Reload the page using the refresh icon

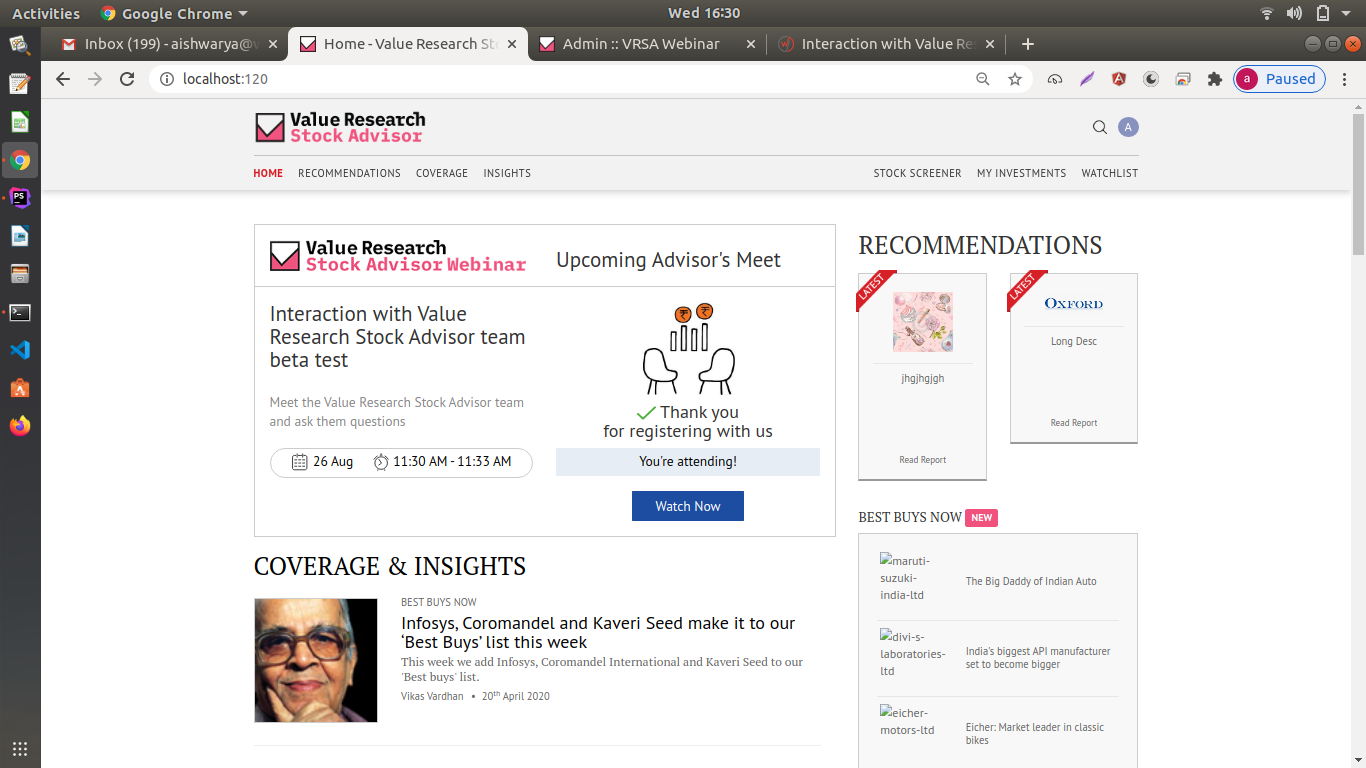click(x=127, y=79)
